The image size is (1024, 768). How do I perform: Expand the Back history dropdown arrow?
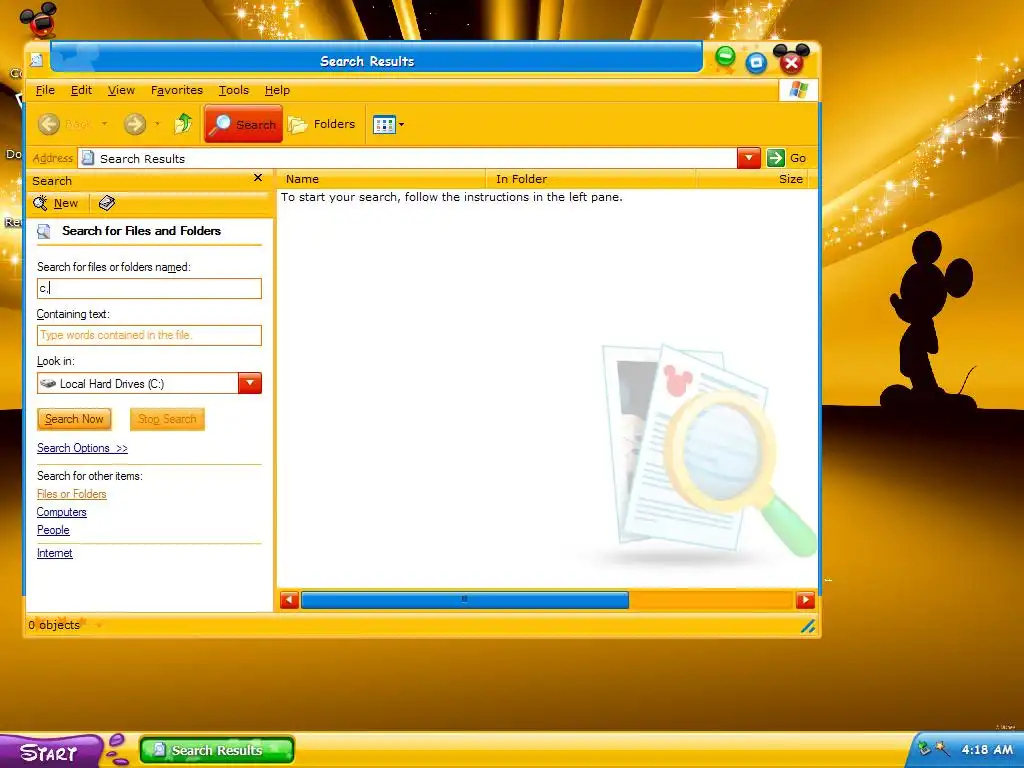pyautogui.click(x=104, y=124)
